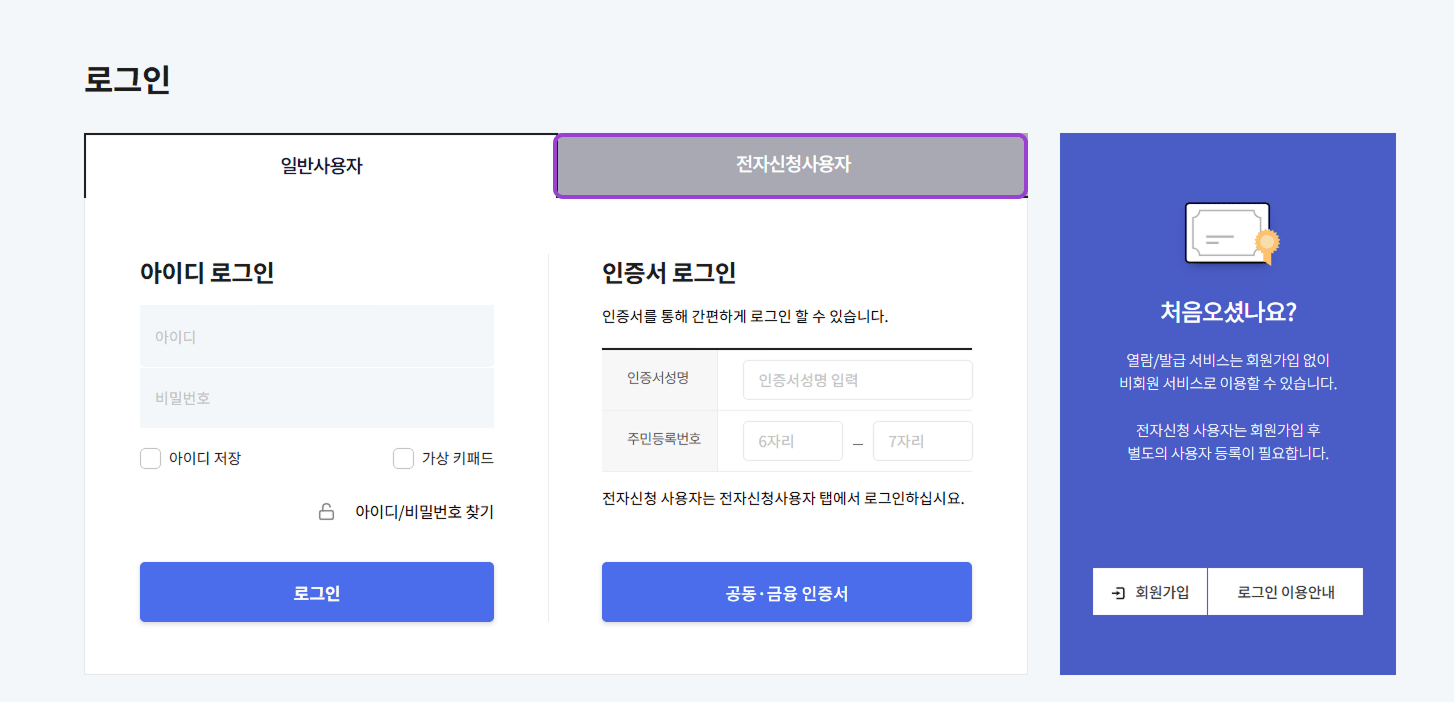Click the 6자리 resident number field
The height and width of the screenshot is (702, 1454).
pyautogui.click(x=792, y=440)
